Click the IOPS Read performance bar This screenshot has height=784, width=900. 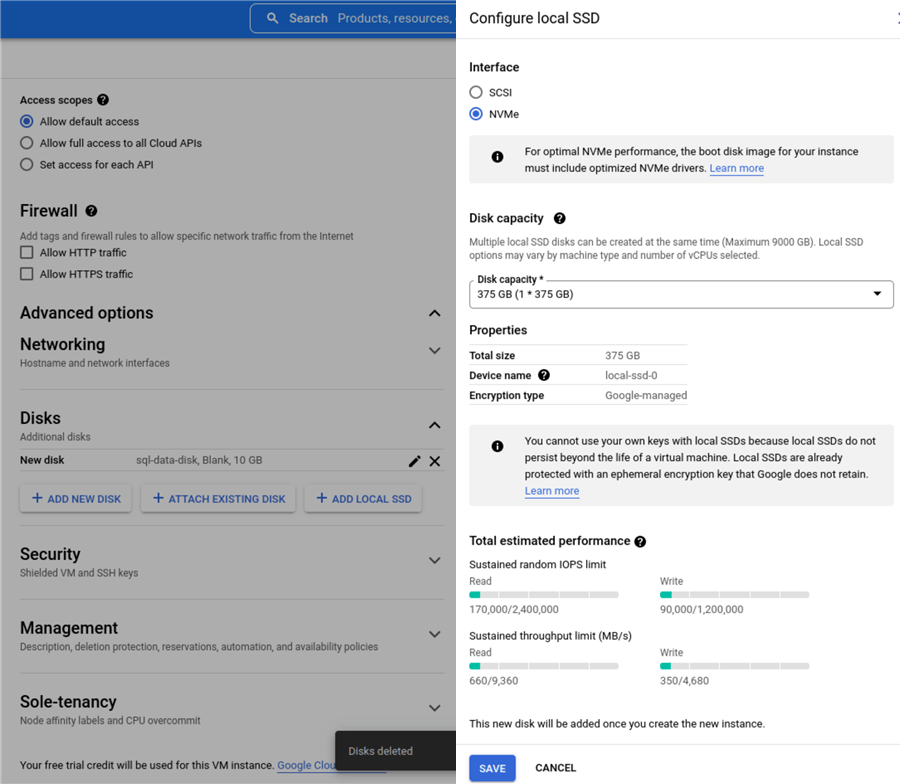point(544,595)
